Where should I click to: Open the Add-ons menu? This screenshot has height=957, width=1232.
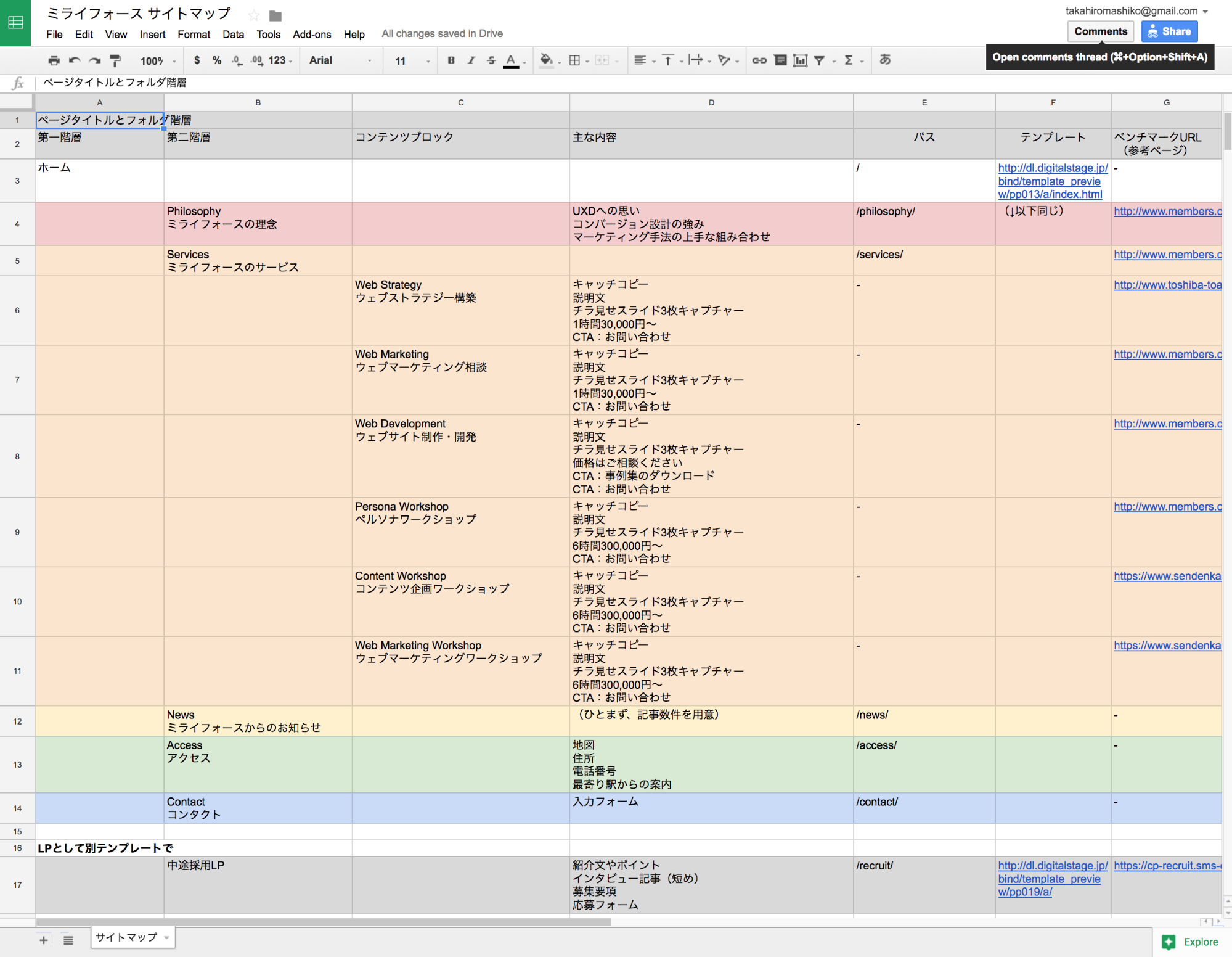pyautogui.click(x=312, y=35)
